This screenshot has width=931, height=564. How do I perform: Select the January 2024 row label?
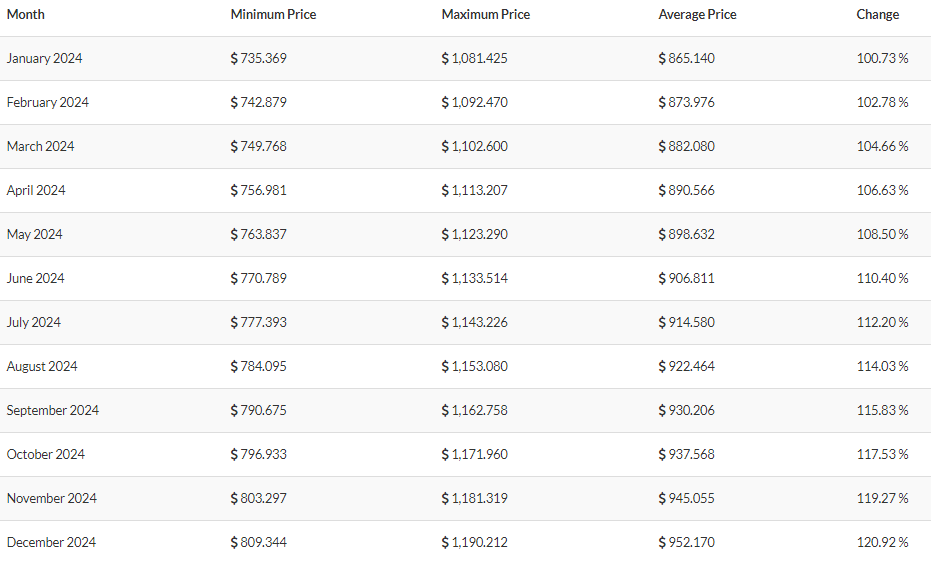tap(45, 58)
